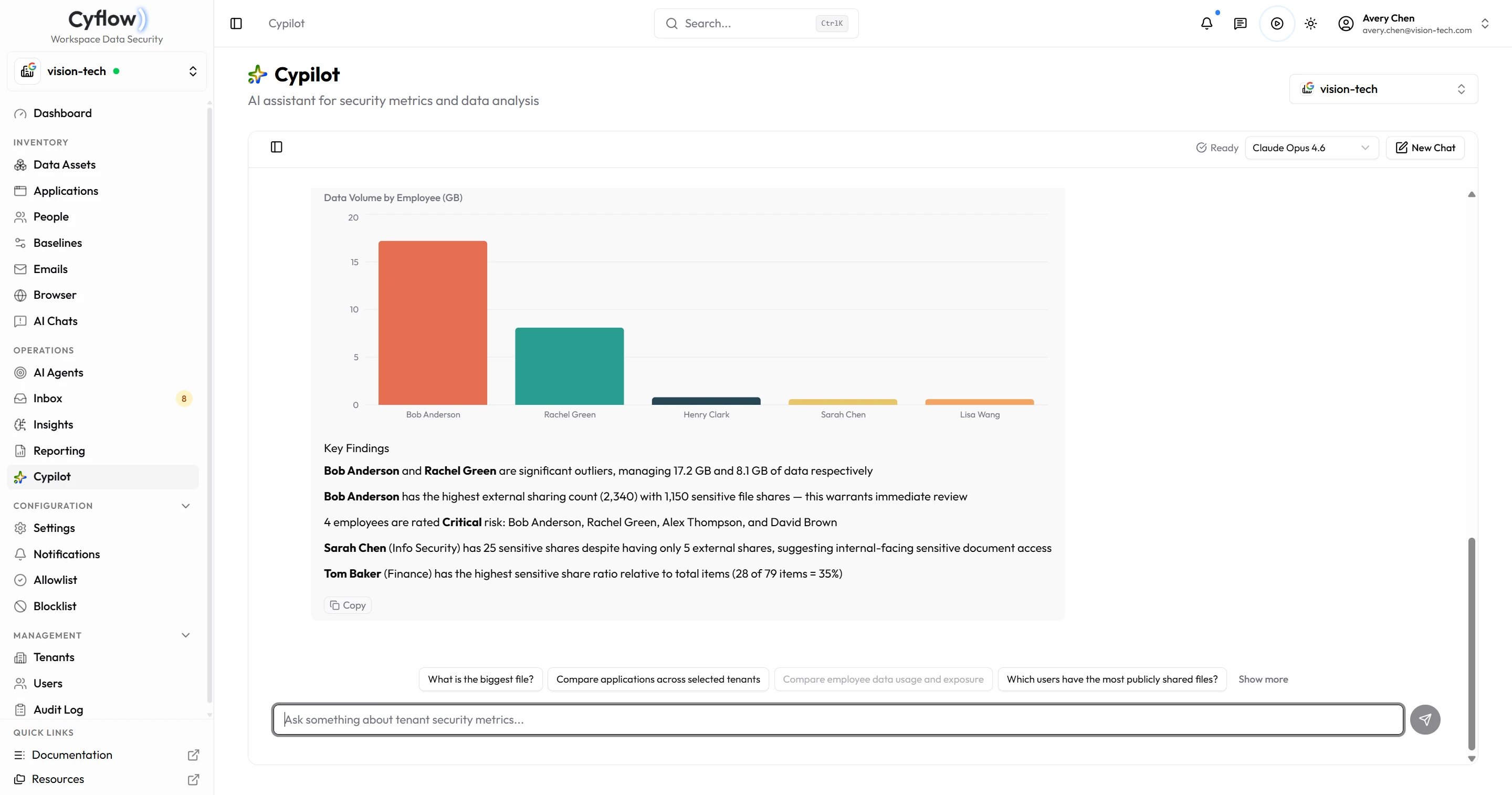Click the Users icon in sidebar
Viewport: 1512px width, 795px height.
(x=20, y=684)
